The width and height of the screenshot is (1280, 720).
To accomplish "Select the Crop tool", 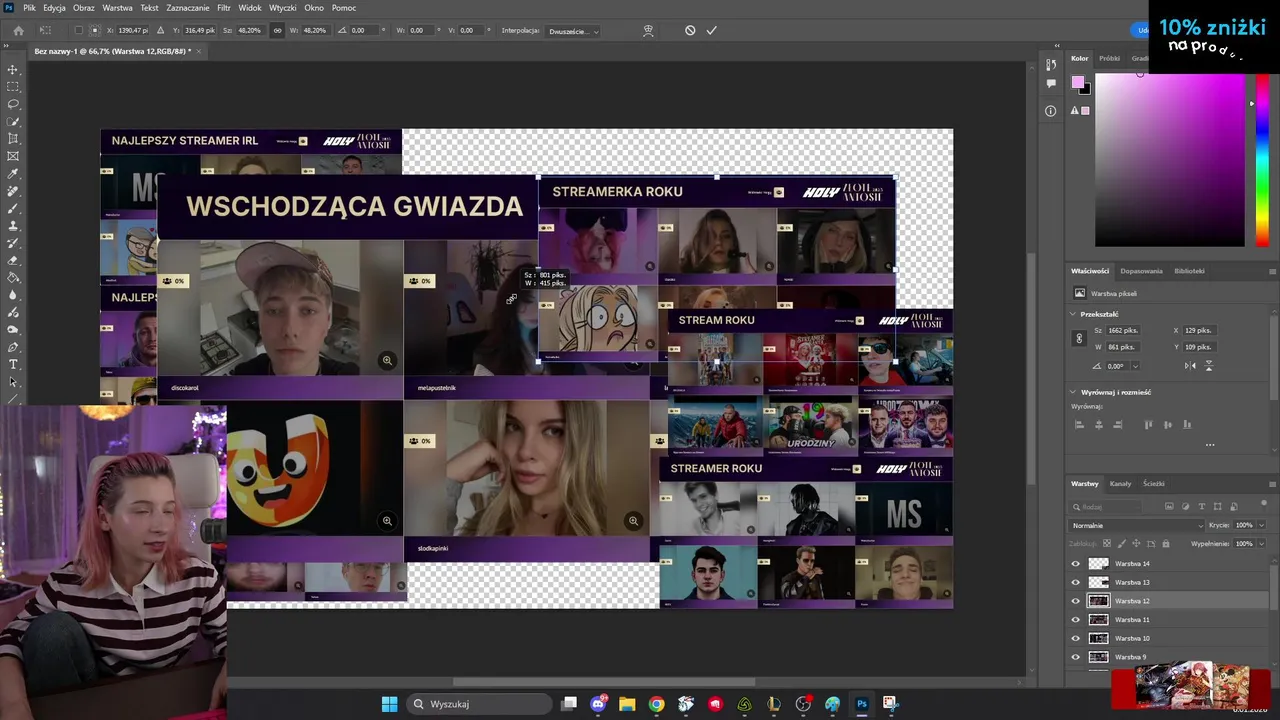I will [13, 139].
